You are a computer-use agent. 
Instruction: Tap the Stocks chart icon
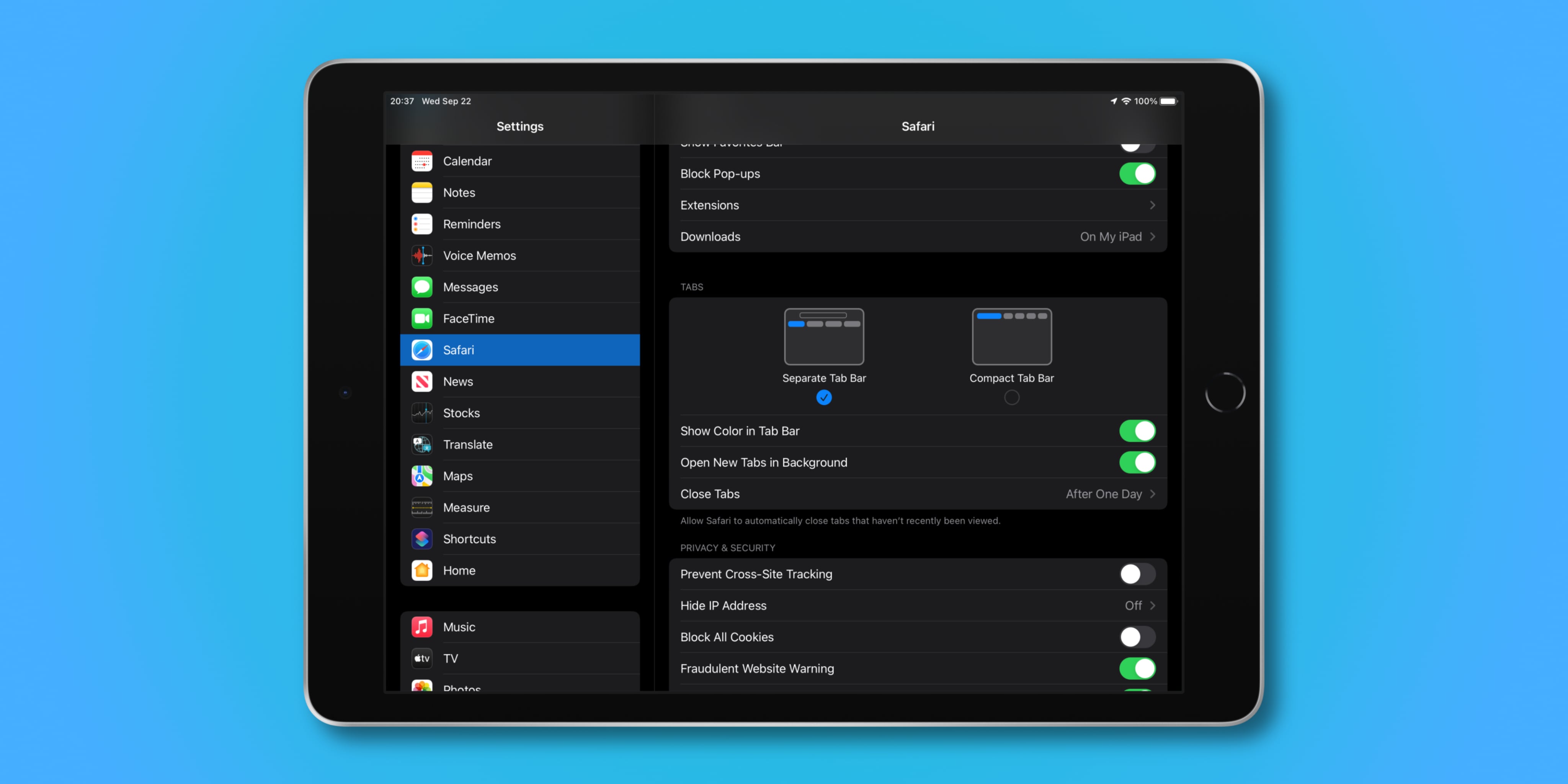tap(422, 413)
